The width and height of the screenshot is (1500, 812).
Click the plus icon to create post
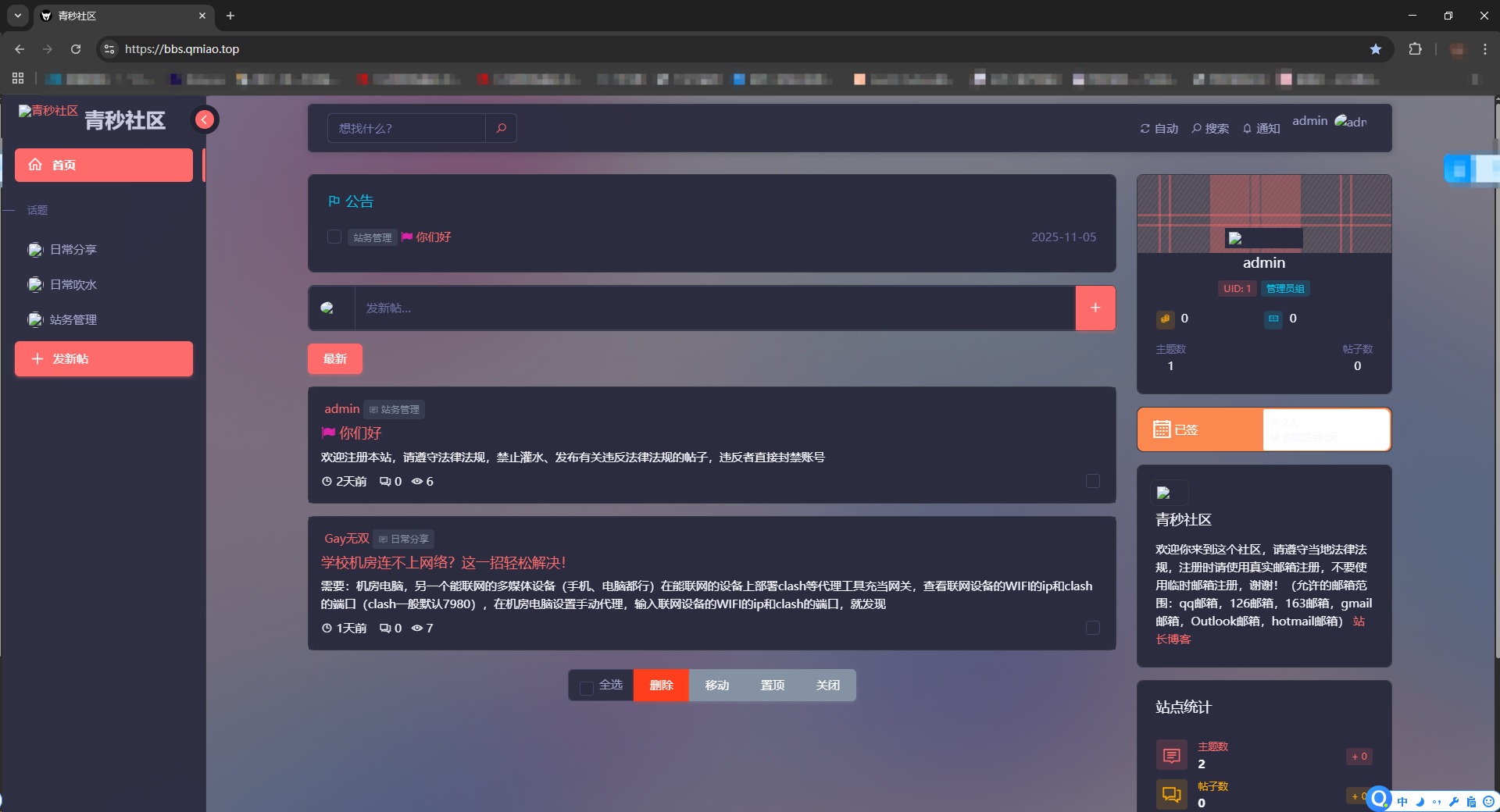[1095, 308]
